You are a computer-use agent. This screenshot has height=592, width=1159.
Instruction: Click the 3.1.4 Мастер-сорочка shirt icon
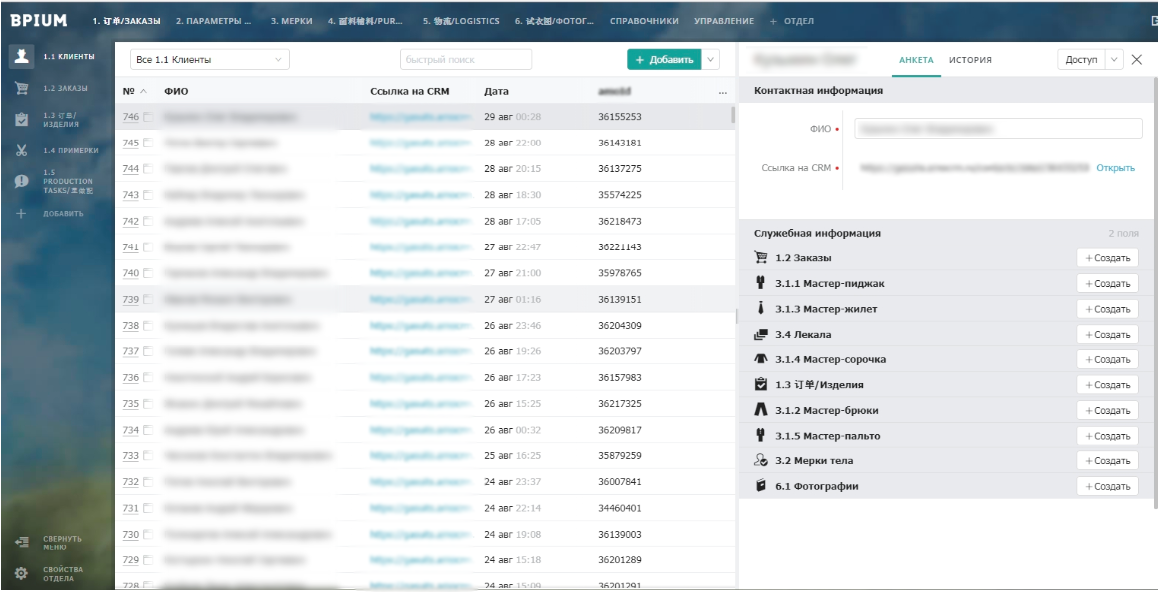click(761, 359)
